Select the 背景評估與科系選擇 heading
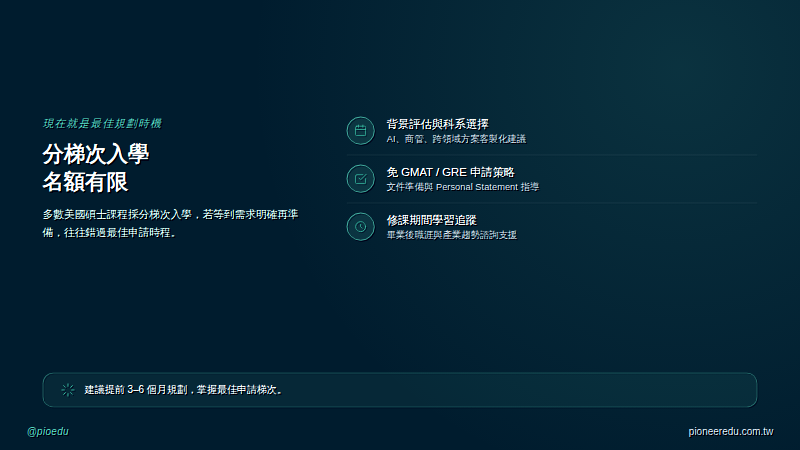The height and width of the screenshot is (450, 800). (x=437, y=124)
